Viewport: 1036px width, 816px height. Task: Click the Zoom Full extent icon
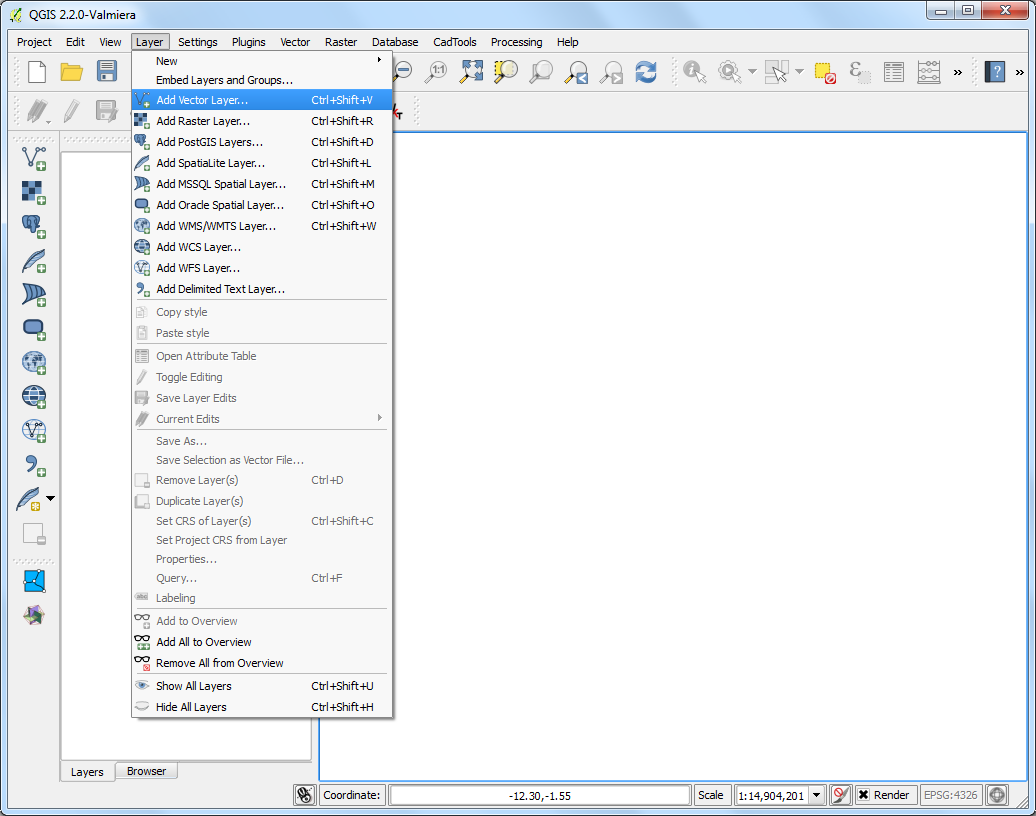point(472,71)
